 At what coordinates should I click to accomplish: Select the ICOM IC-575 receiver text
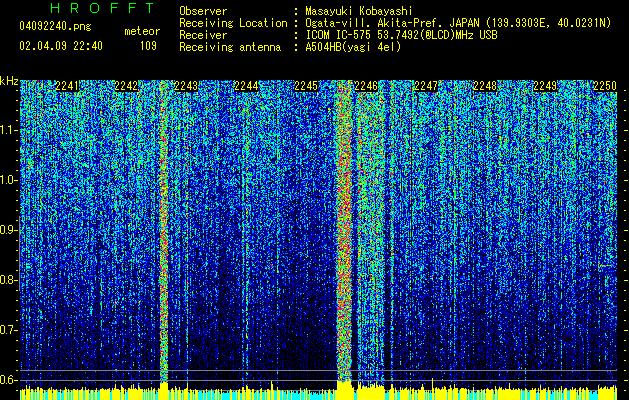coord(401,35)
